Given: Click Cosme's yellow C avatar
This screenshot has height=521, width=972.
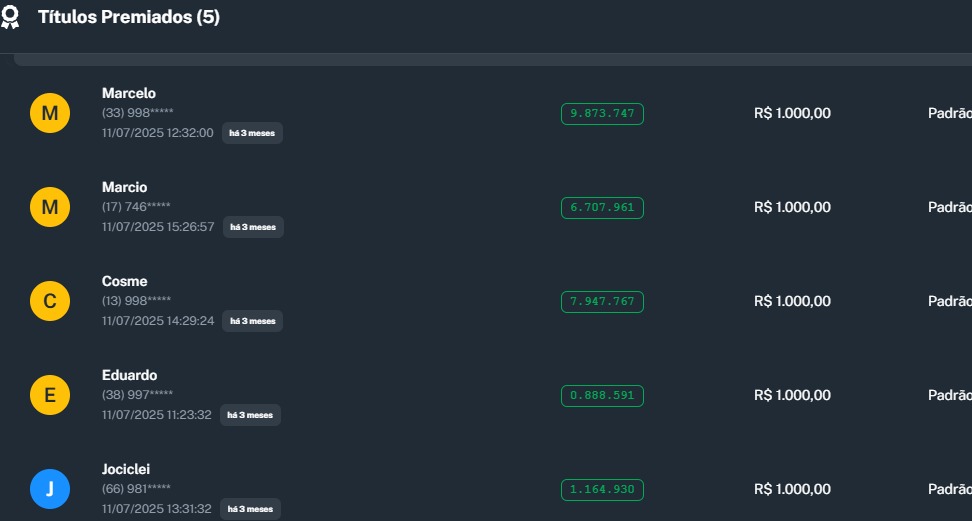Looking at the screenshot, I should point(50,301).
